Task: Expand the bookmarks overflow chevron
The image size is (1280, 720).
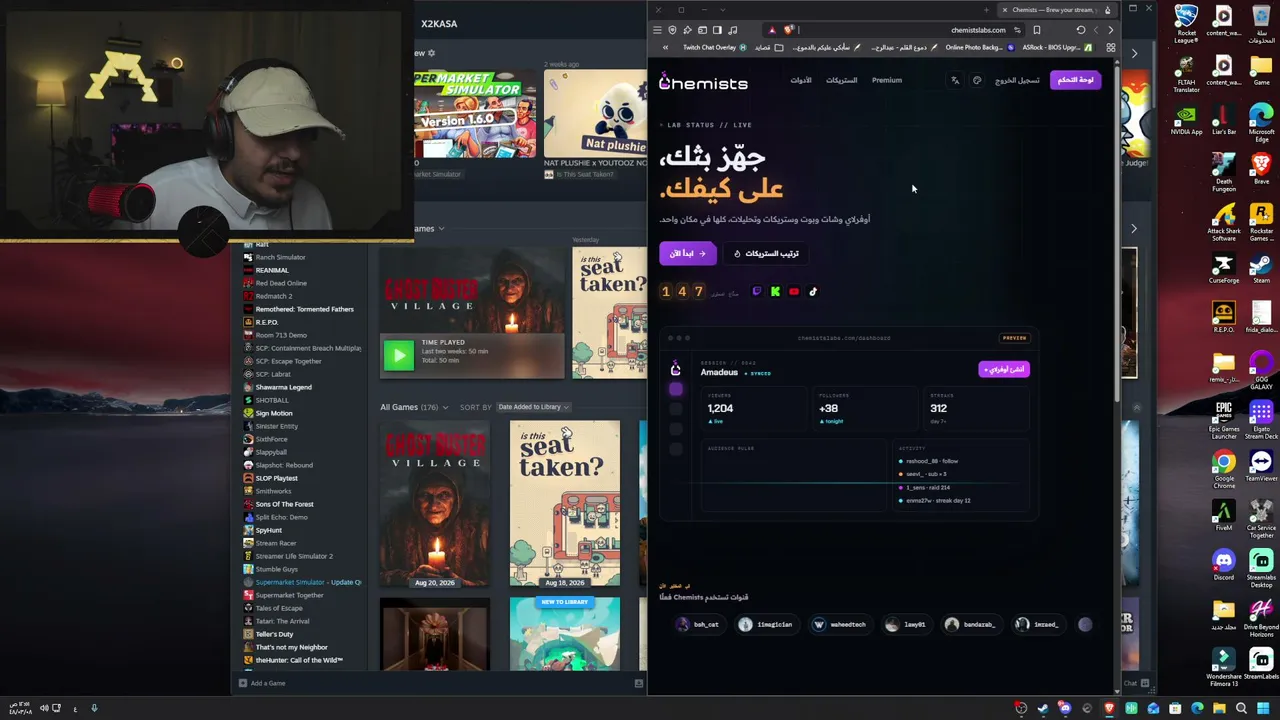Action: [x=666, y=47]
